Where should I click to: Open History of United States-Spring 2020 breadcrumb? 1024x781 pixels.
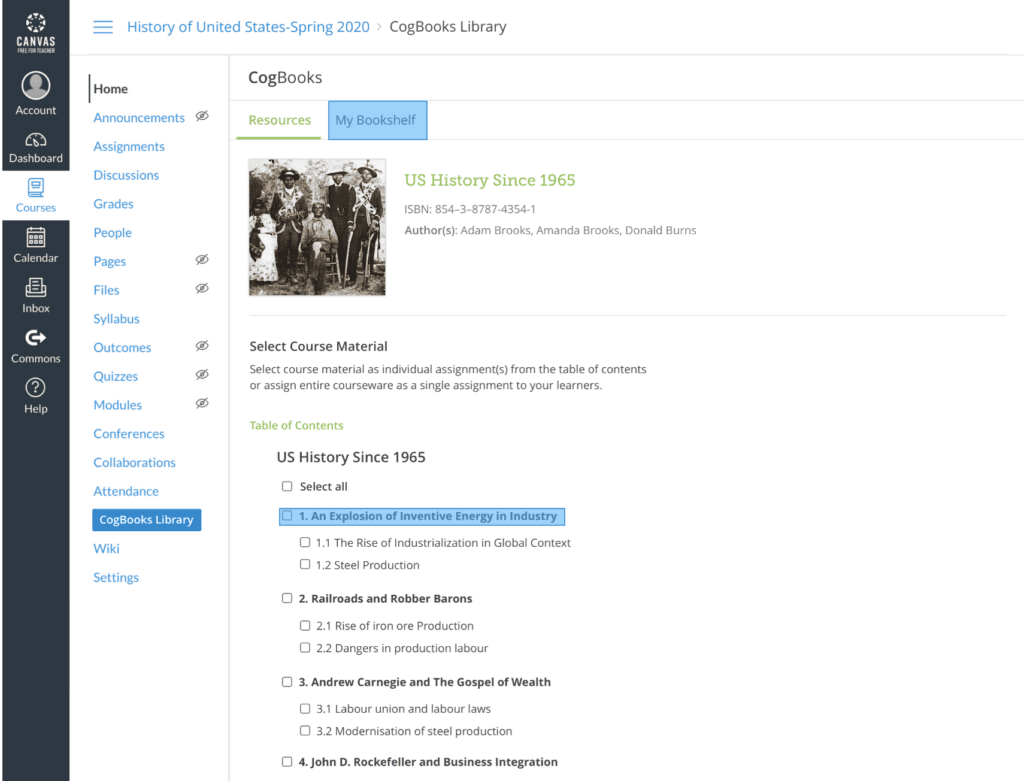coord(248,27)
